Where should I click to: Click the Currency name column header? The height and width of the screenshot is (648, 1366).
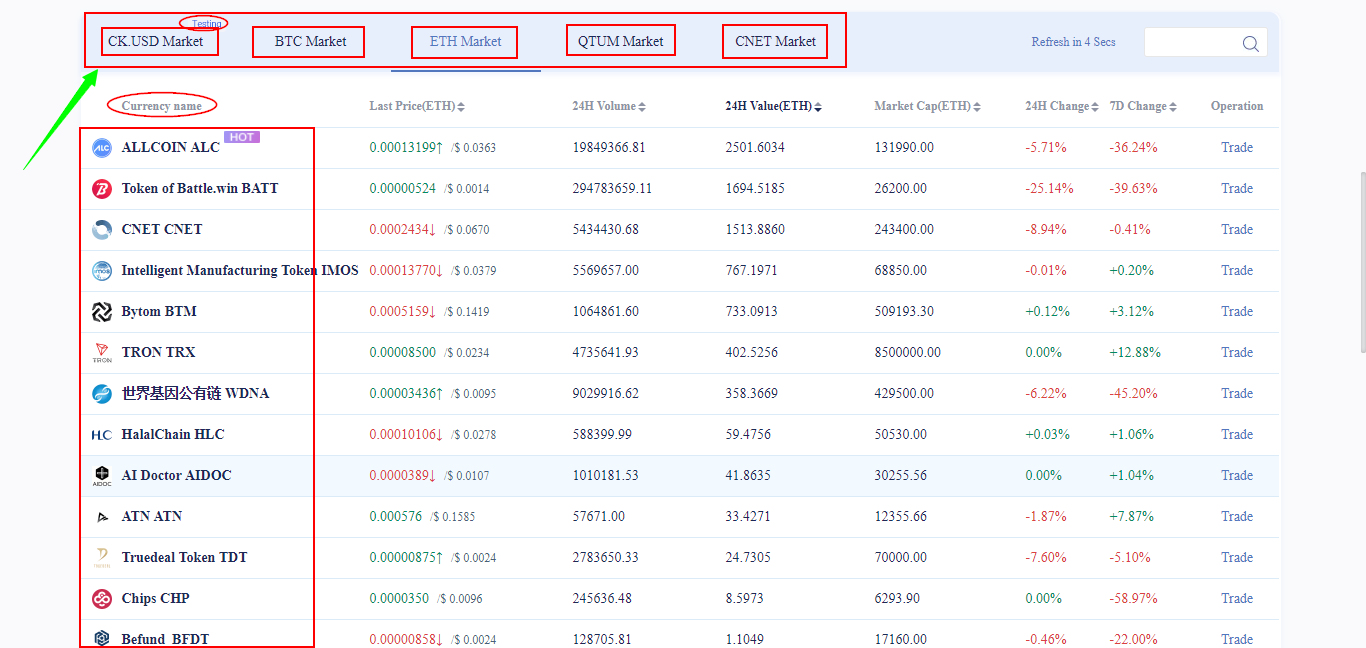click(161, 106)
